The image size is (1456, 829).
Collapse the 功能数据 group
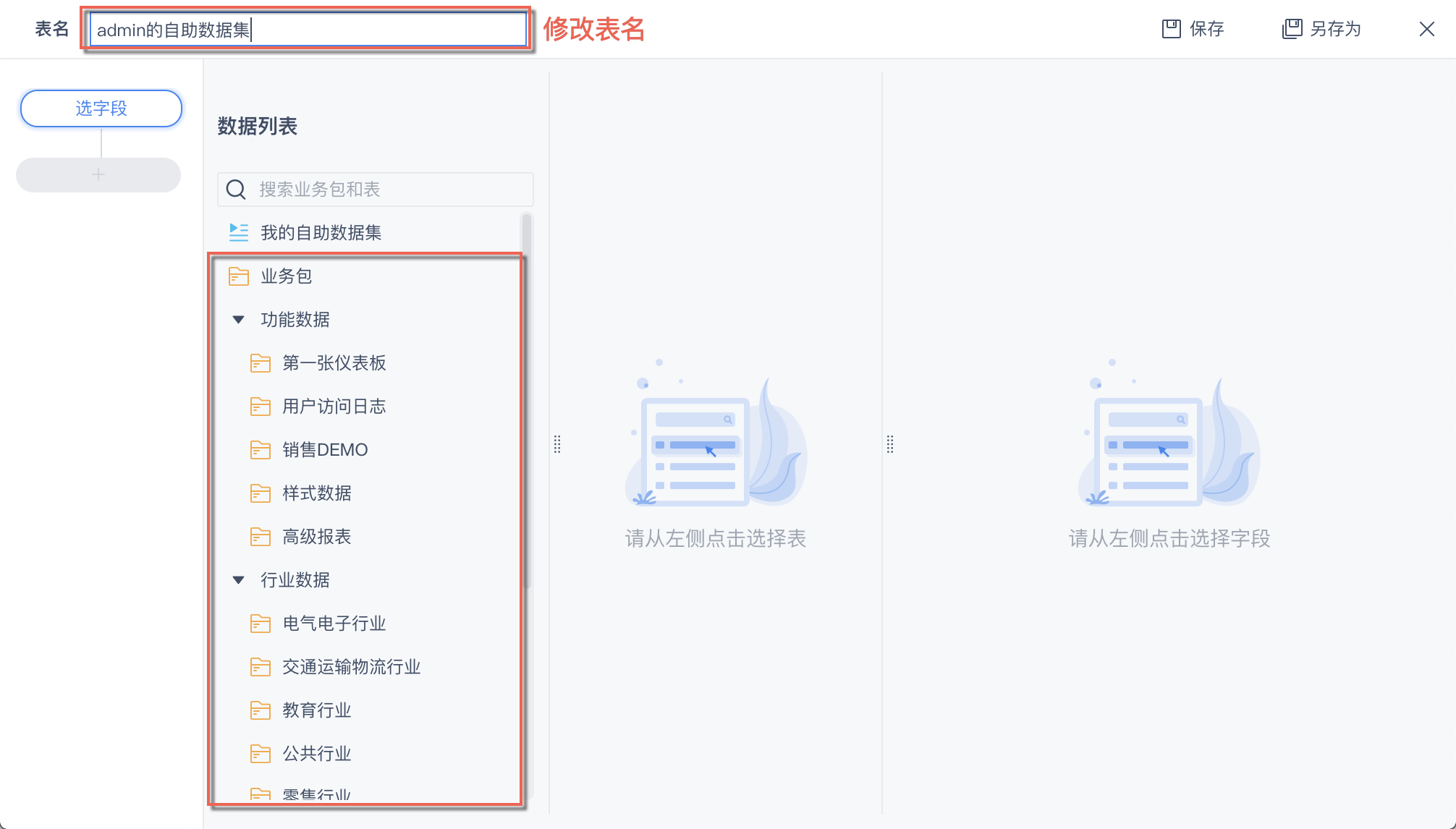pyautogui.click(x=238, y=320)
